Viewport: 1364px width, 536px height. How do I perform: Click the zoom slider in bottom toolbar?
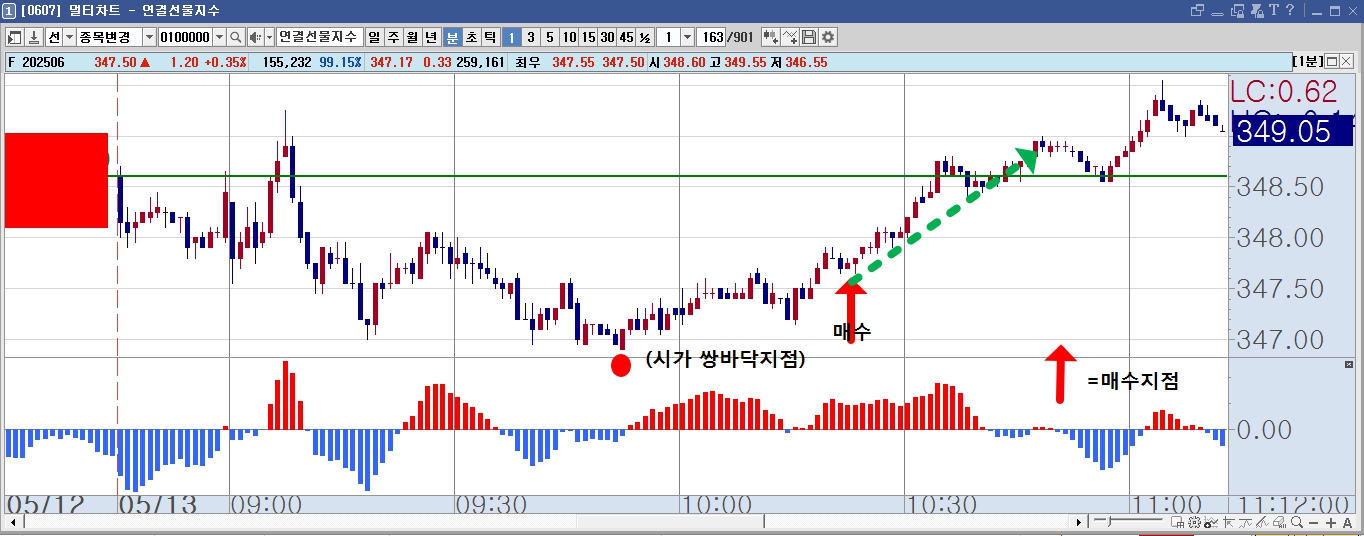[1128, 521]
